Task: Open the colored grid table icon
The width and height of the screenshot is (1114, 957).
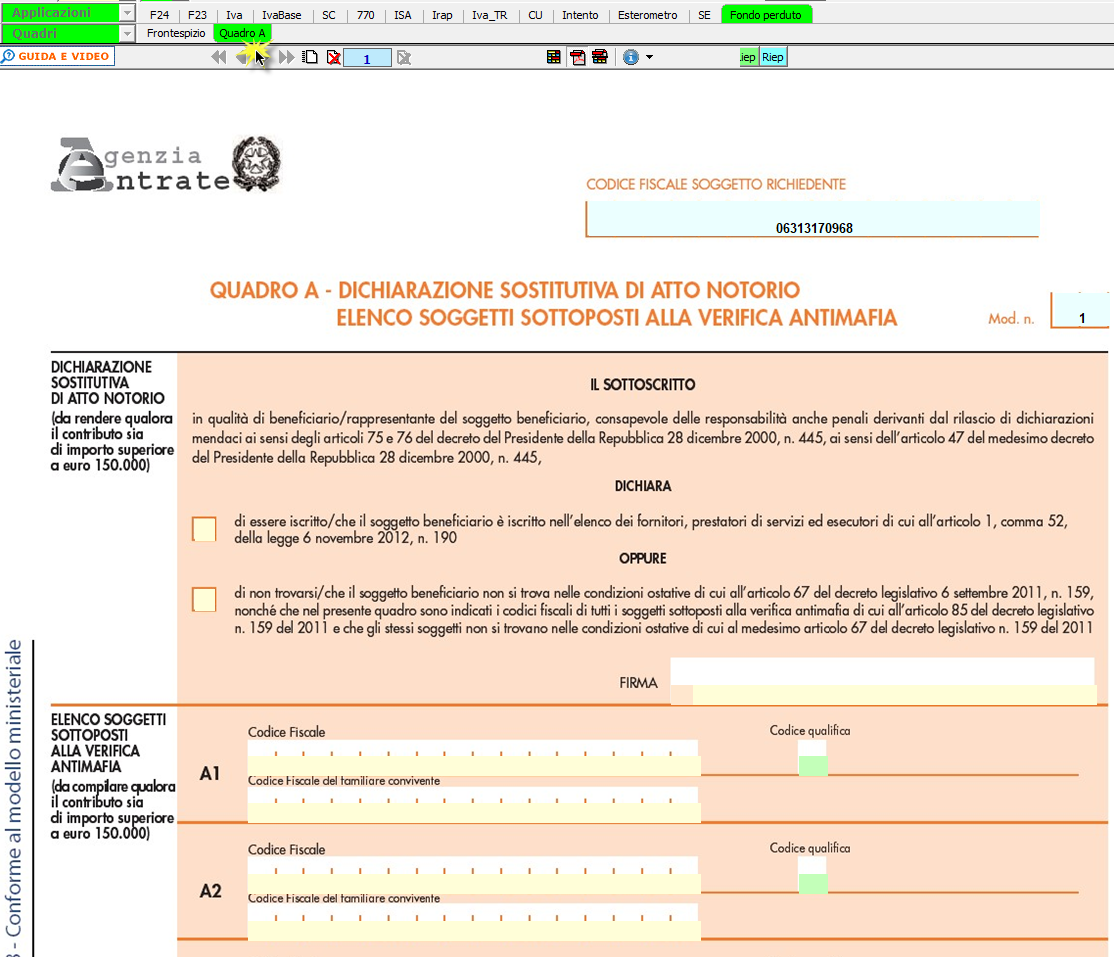Action: click(553, 57)
